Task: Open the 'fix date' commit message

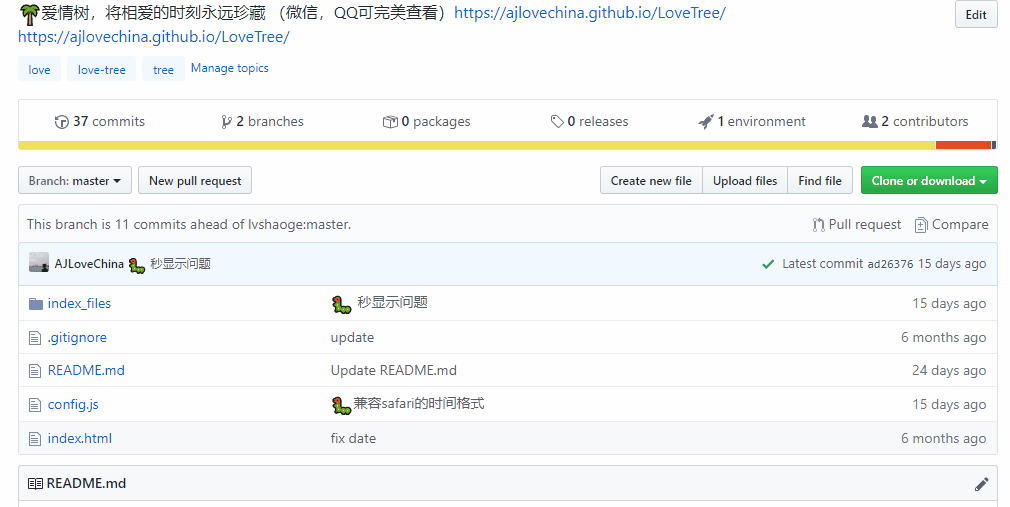Action: tap(354, 439)
